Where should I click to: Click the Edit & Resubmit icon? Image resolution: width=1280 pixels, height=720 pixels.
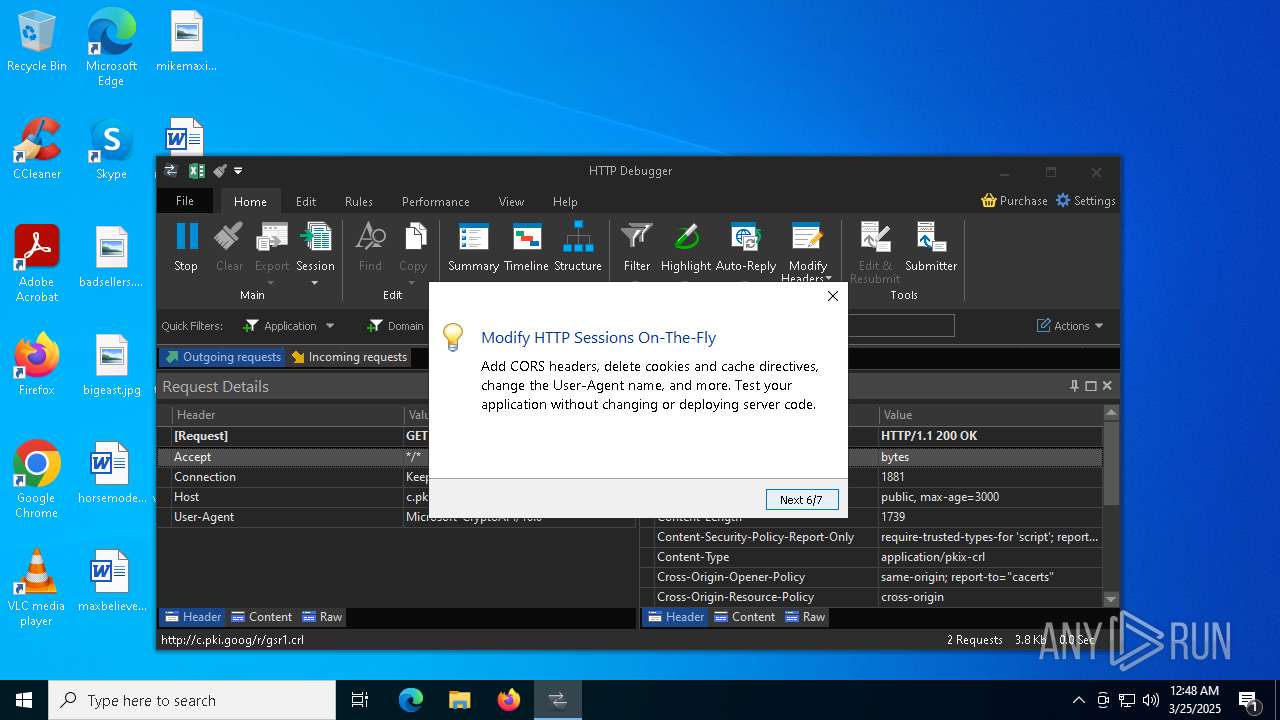(875, 236)
